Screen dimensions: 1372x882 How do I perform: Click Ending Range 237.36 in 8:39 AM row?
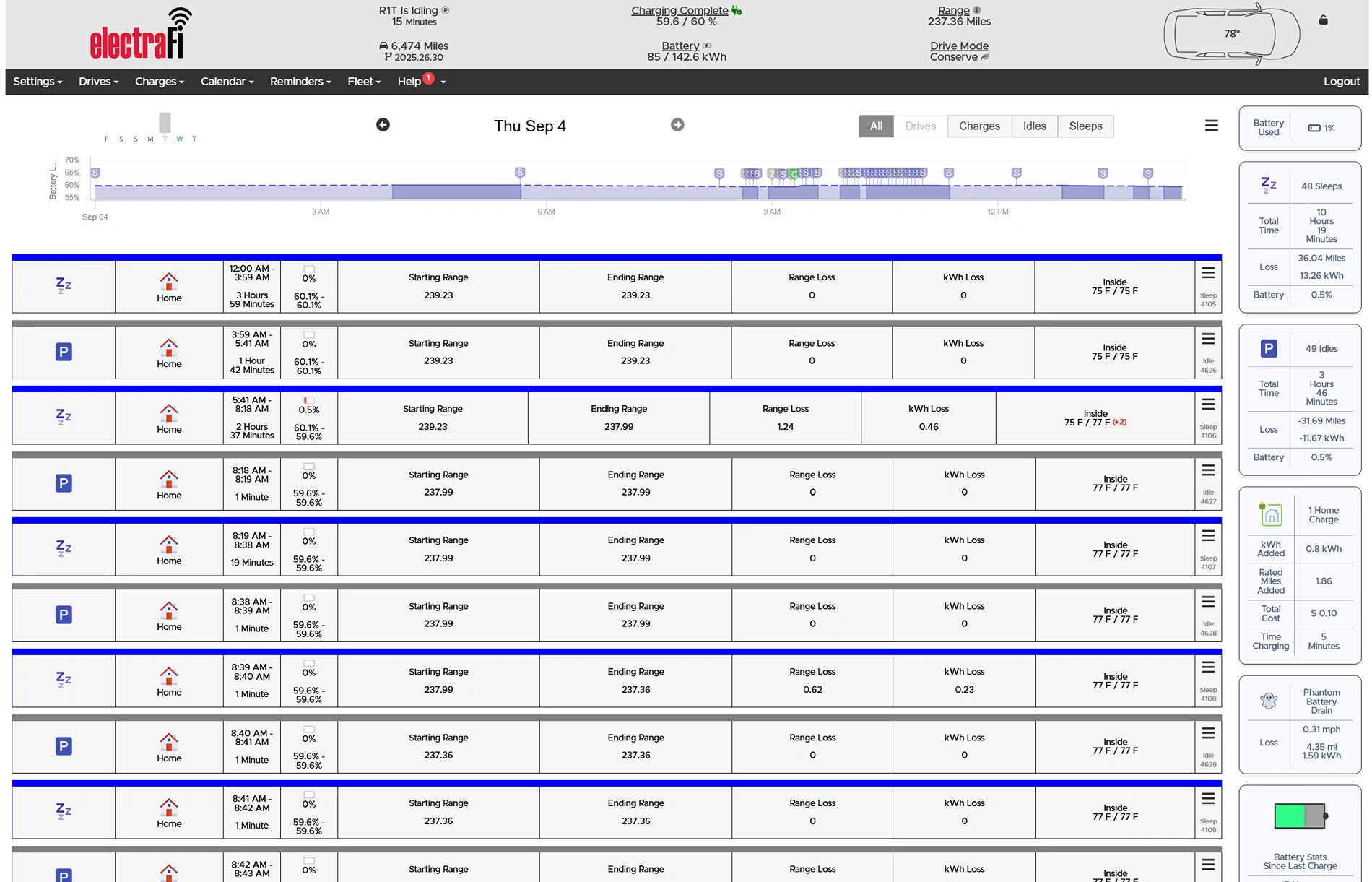click(636, 689)
